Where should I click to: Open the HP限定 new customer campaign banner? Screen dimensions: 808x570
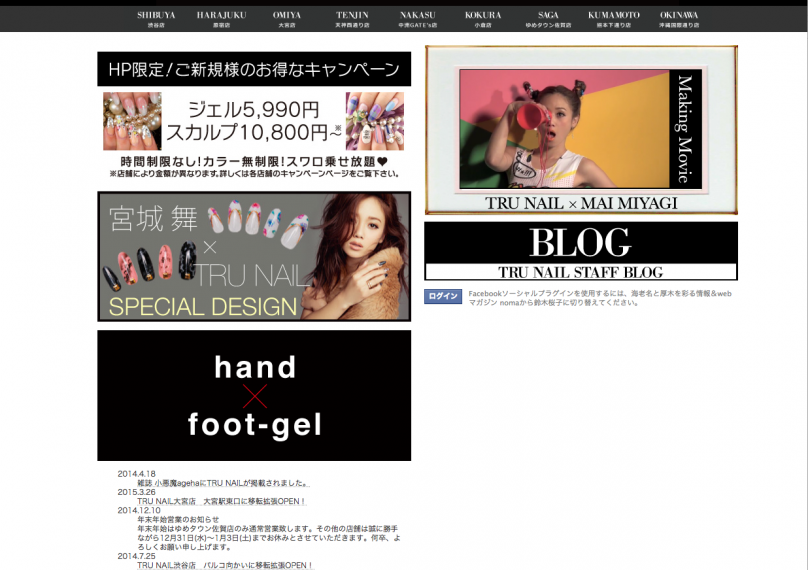tap(254, 69)
